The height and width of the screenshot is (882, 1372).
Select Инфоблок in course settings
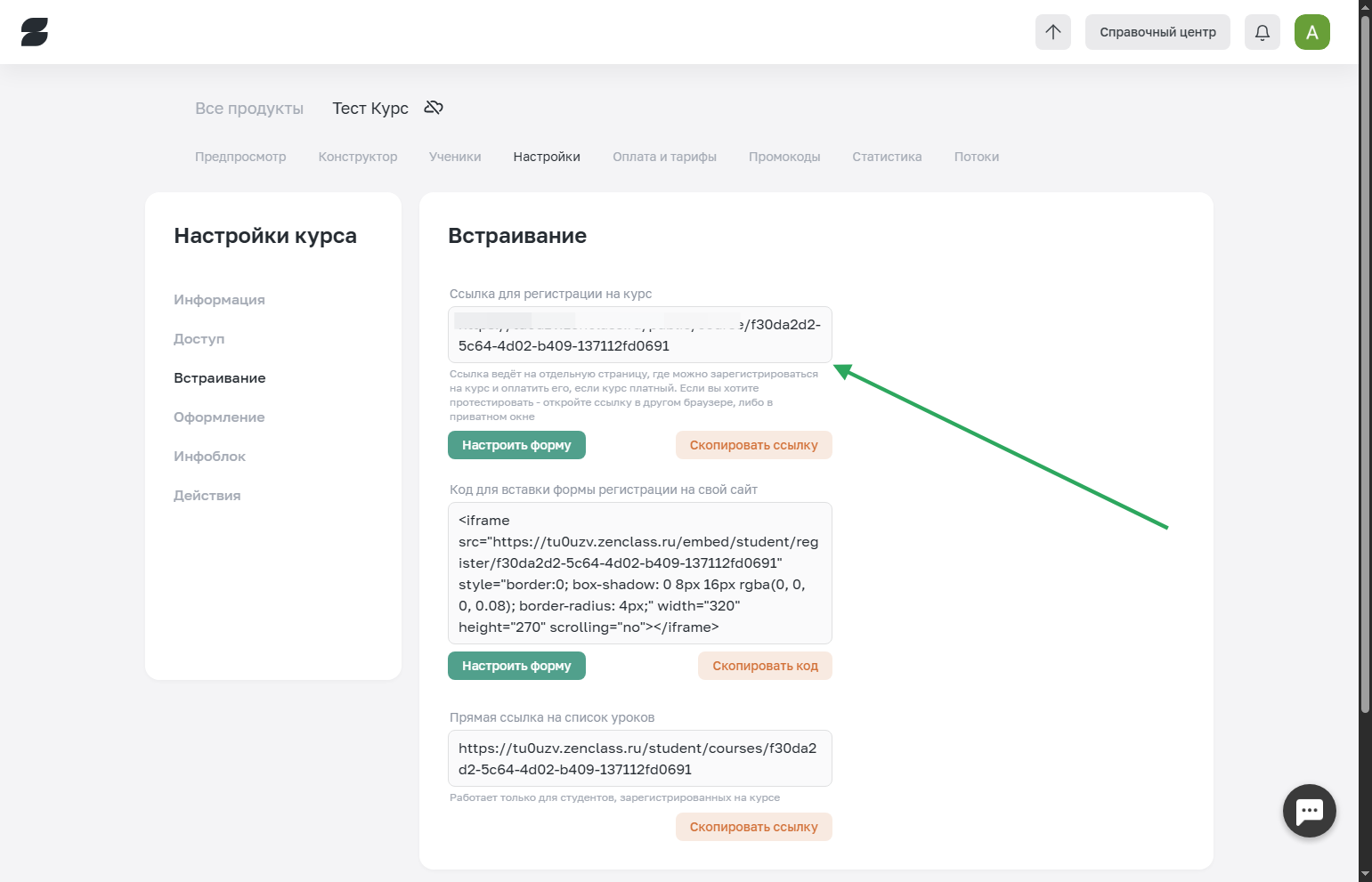click(x=209, y=457)
